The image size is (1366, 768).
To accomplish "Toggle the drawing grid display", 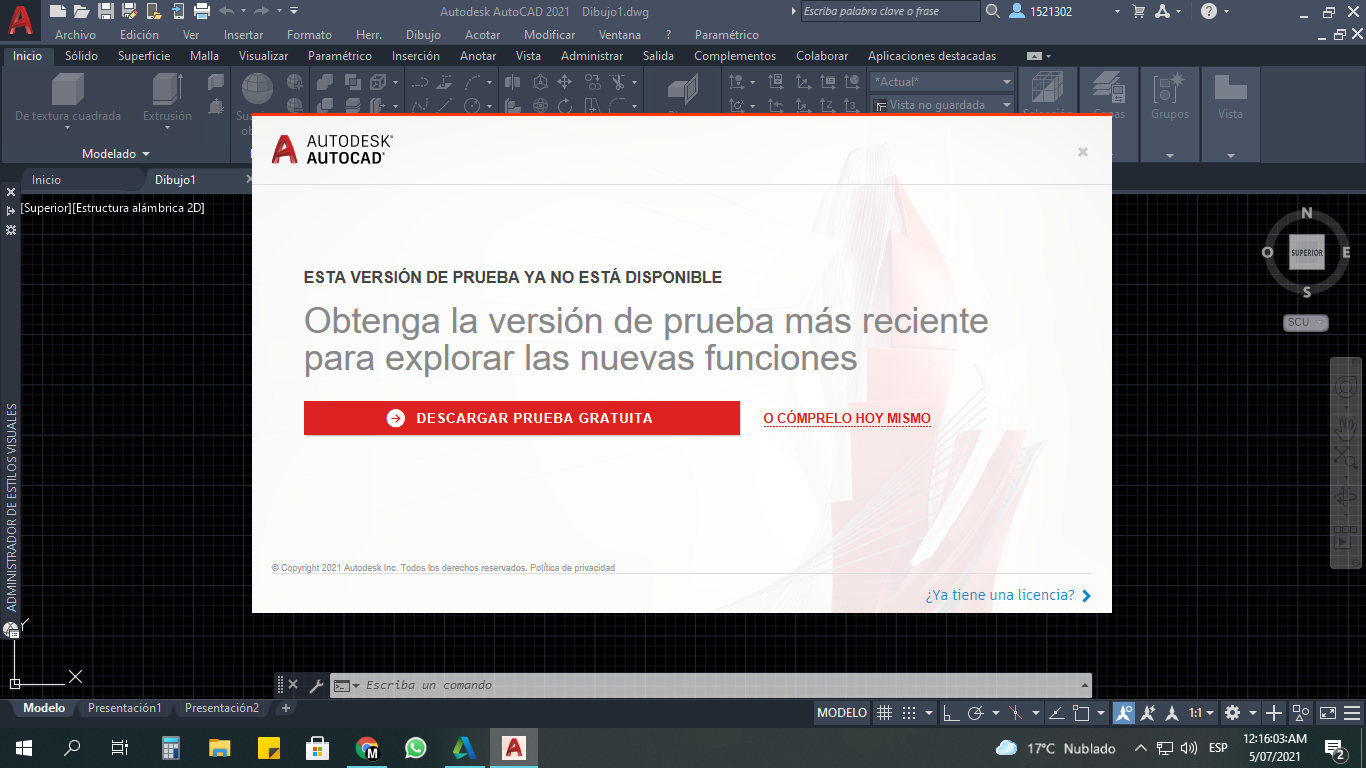I will pyautogui.click(x=884, y=712).
